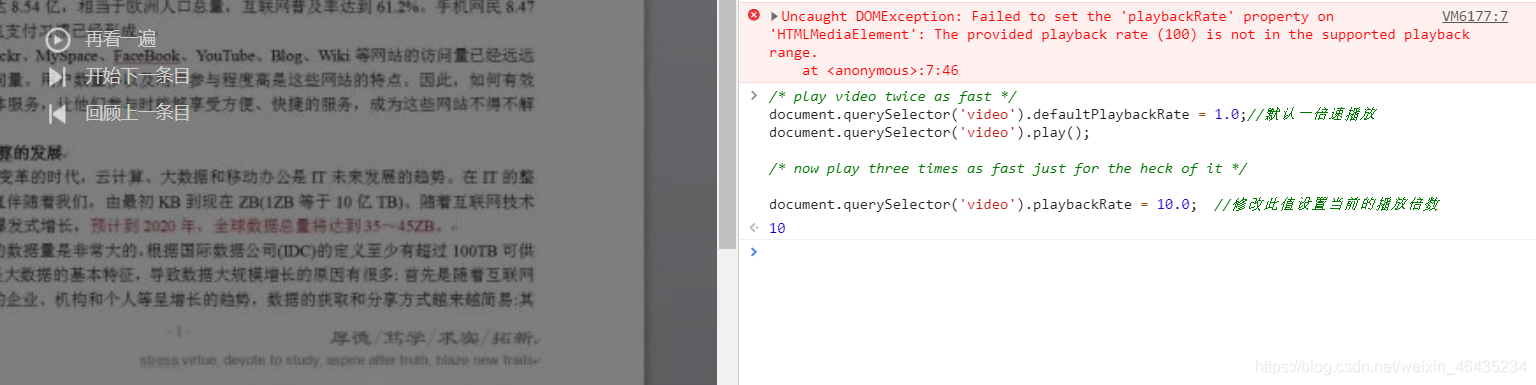Screen dimensions: 1536x385
Task: Click the red error circle icon in console
Action: 754,16
